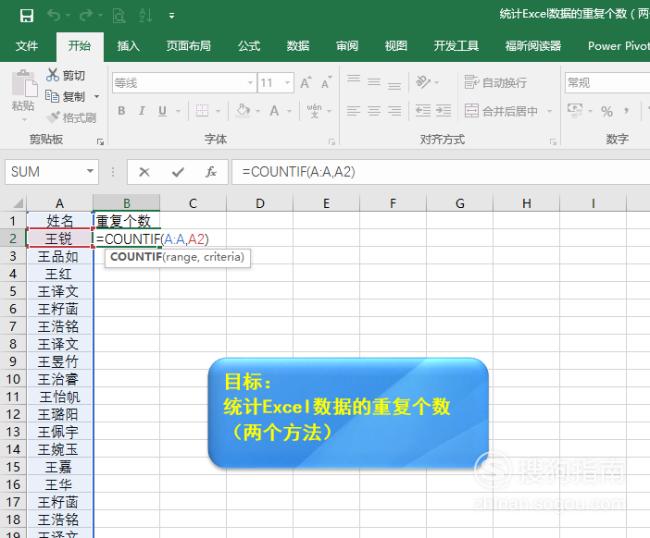Switch to the Insert (插入) tab
Image resolution: width=650 pixels, height=538 pixels.
pos(128,46)
